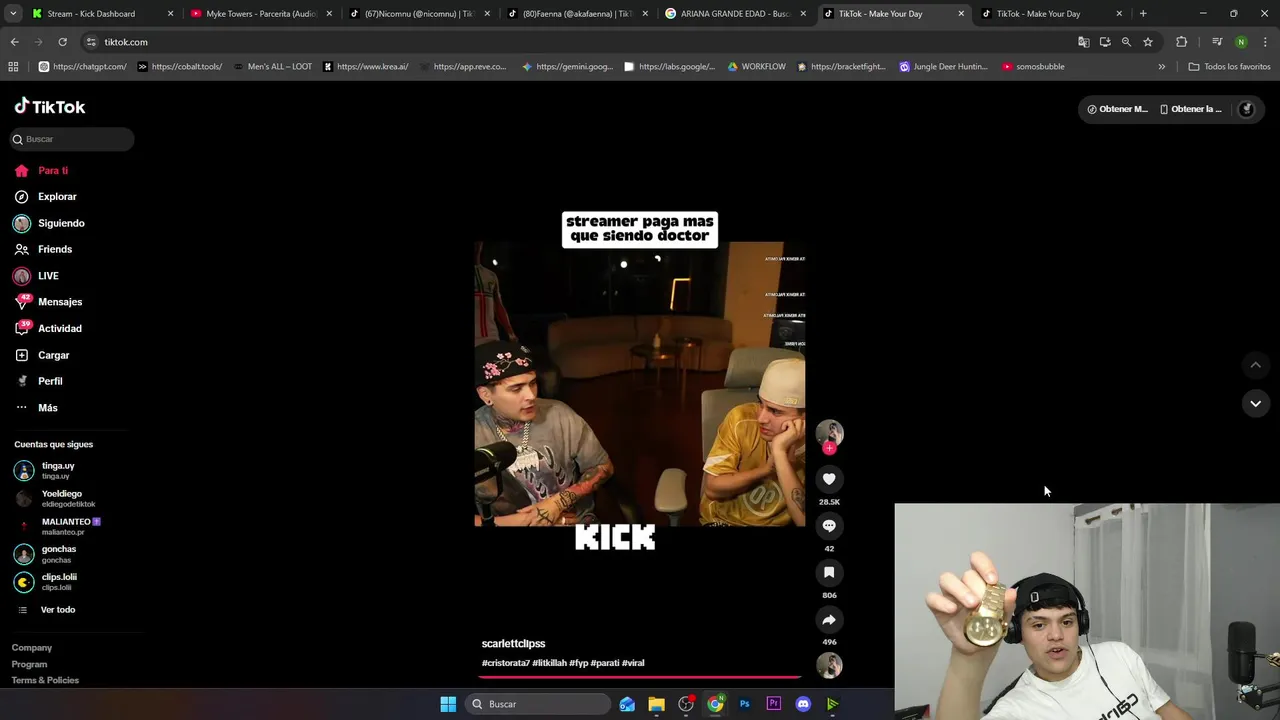Open a new browser tab
This screenshot has width=1280, height=720.
click(x=1143, y=14)
